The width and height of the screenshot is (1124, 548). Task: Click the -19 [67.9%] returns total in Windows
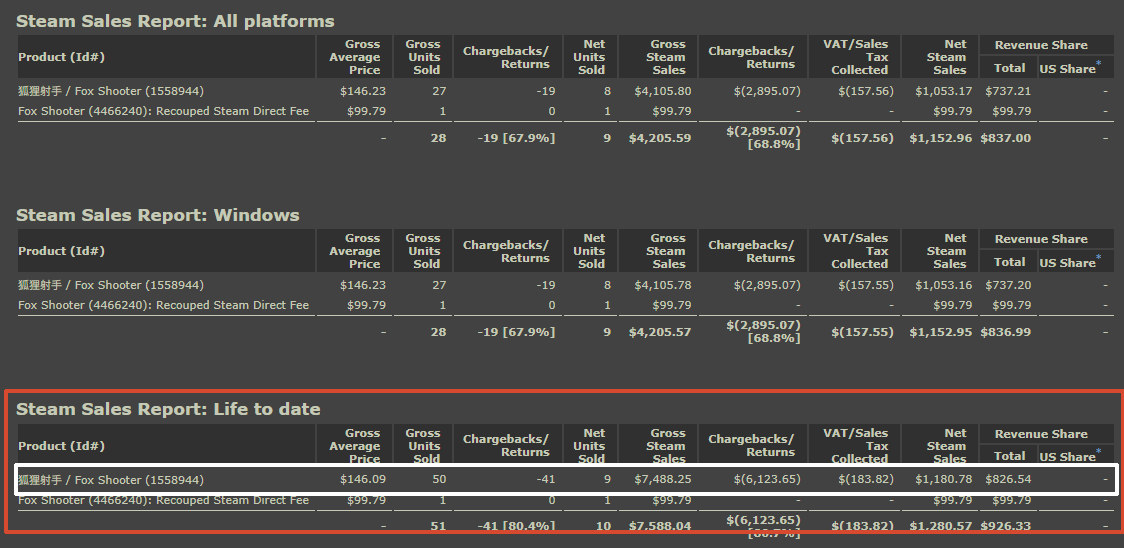[516, 331]
